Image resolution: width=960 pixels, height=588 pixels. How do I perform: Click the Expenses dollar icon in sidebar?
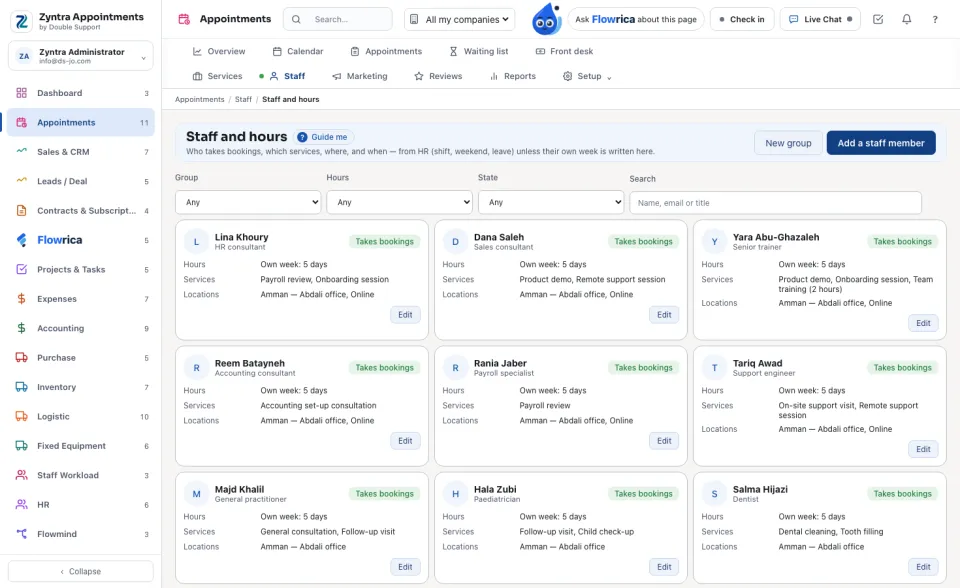click(x=21, y=299)
